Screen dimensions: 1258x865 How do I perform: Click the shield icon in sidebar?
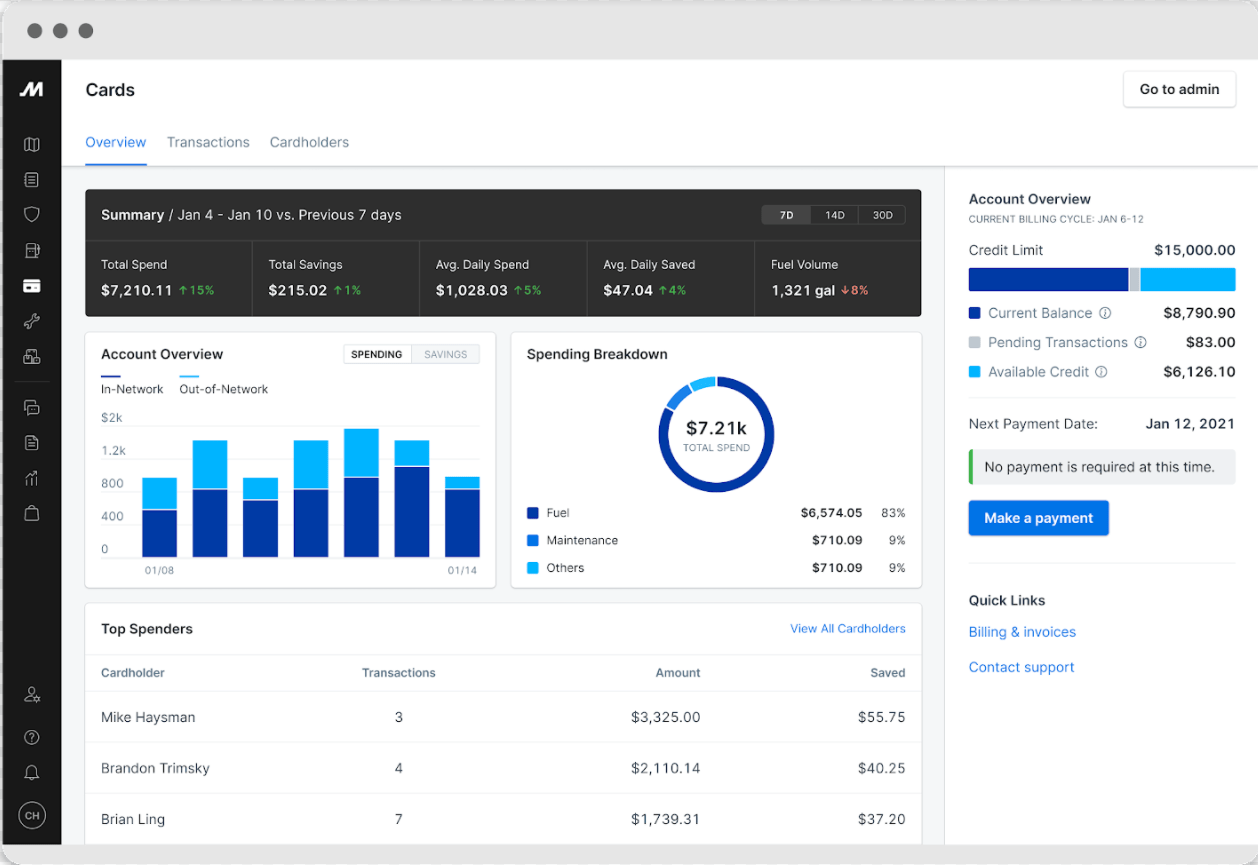click(31, 214)
